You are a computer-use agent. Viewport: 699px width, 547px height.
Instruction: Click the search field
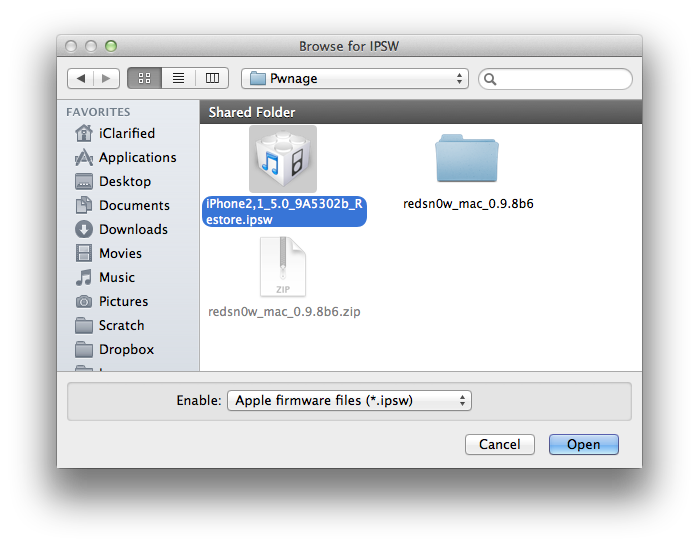[x=555, y=79]
